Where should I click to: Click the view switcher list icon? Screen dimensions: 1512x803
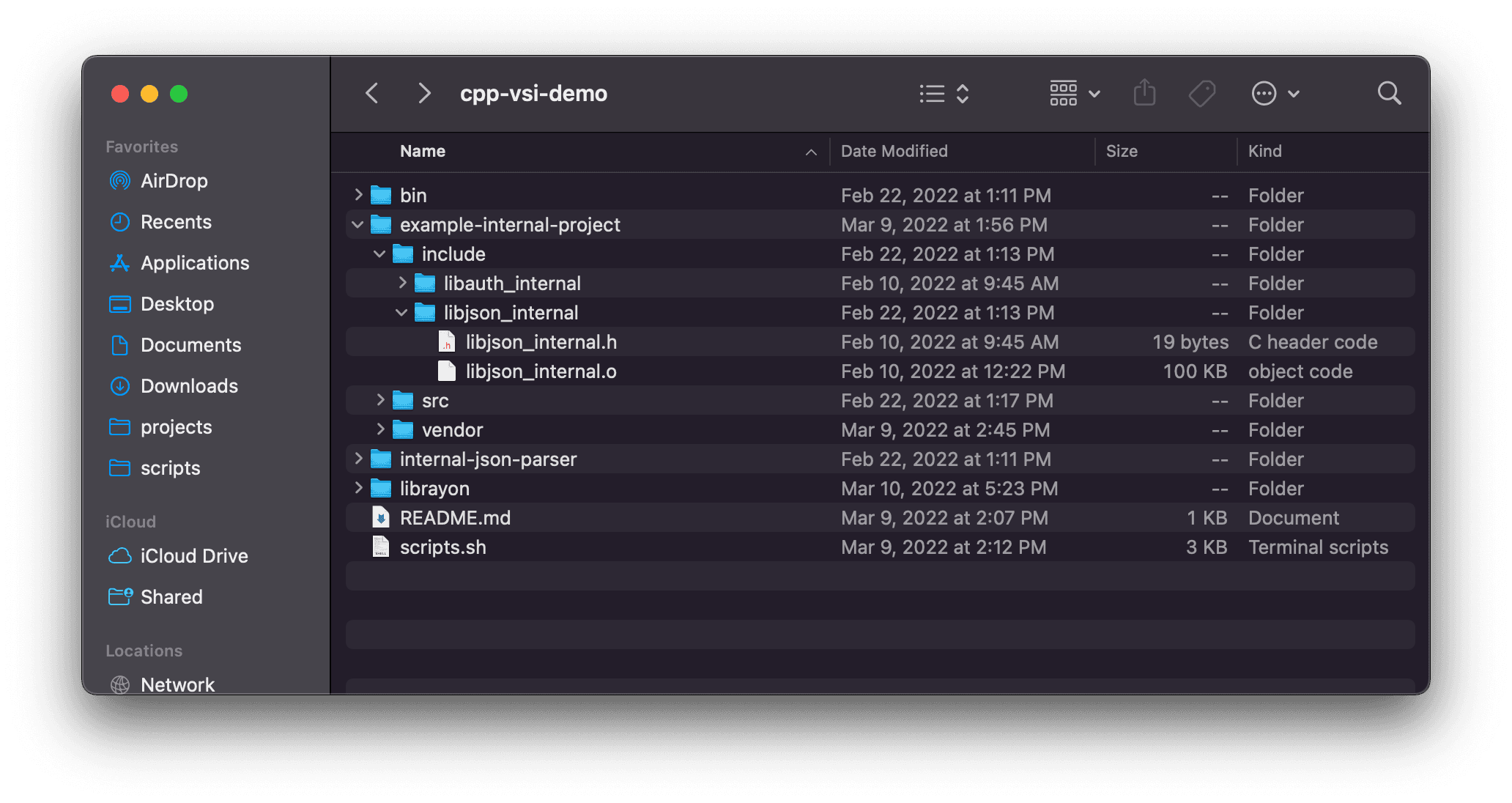(x=931, y=93)
